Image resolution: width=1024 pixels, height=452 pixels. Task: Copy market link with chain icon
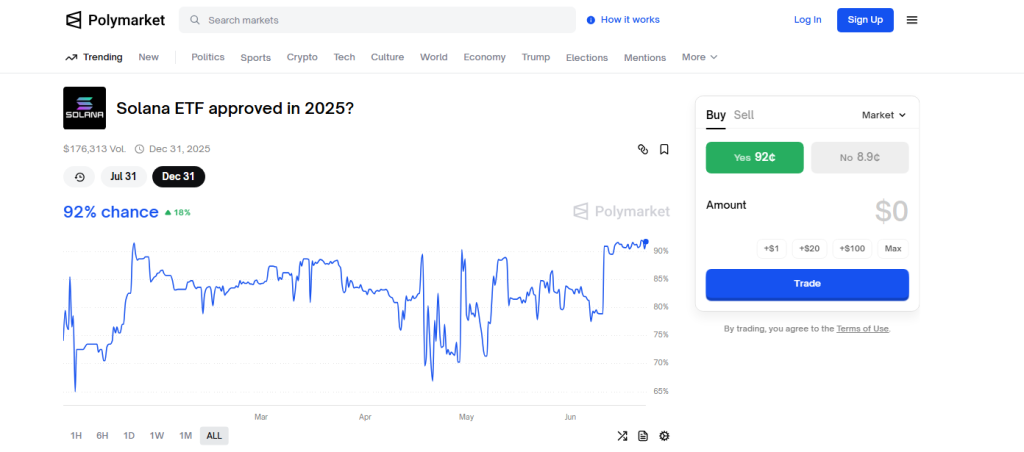pyautogui.click(x=643, y=149)
